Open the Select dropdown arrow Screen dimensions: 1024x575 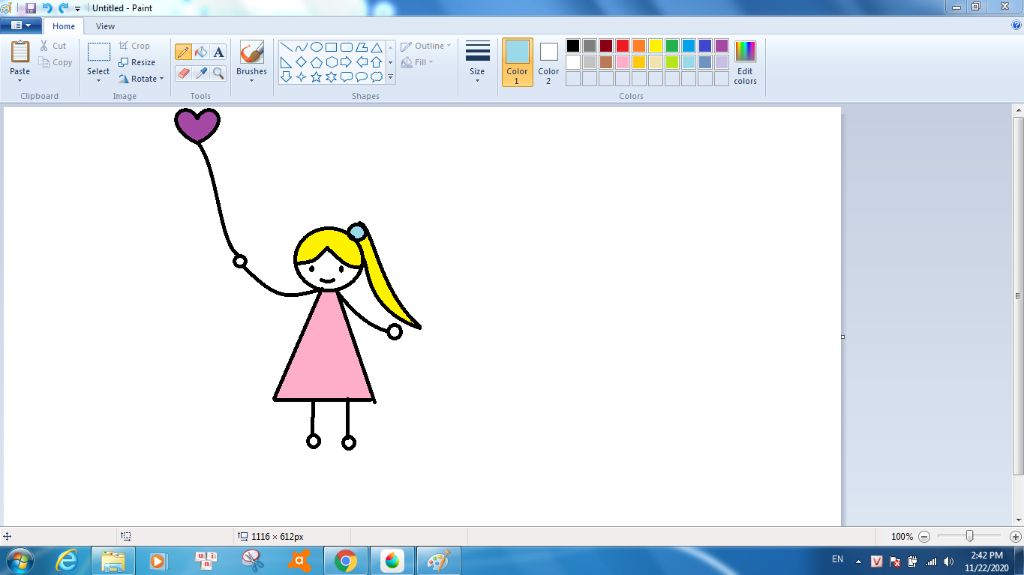point(99,80)
